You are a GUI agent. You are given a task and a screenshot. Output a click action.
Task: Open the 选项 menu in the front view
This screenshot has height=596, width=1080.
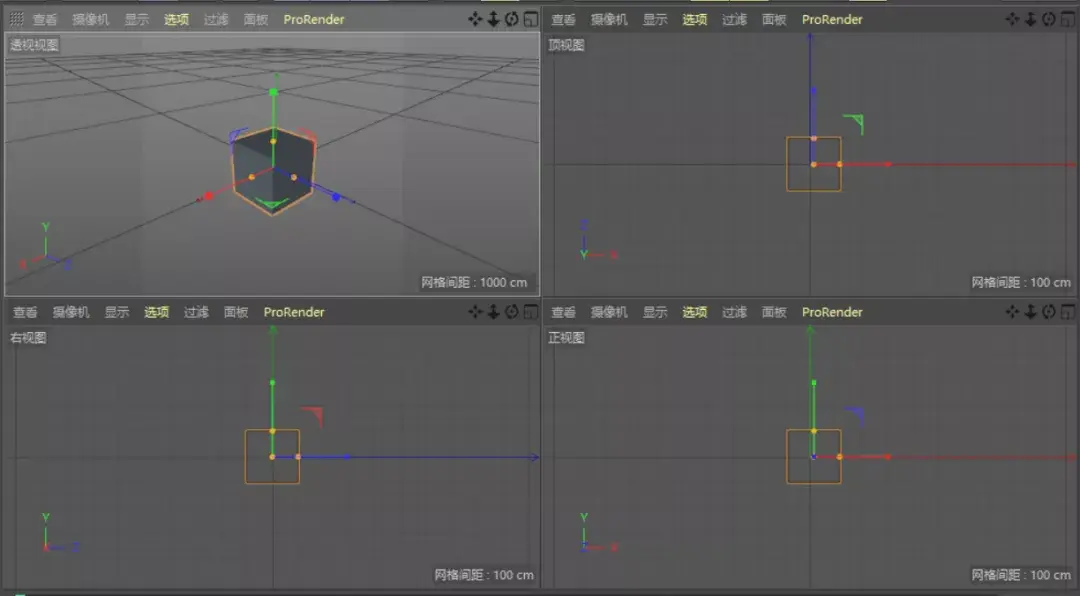(694, 312)
